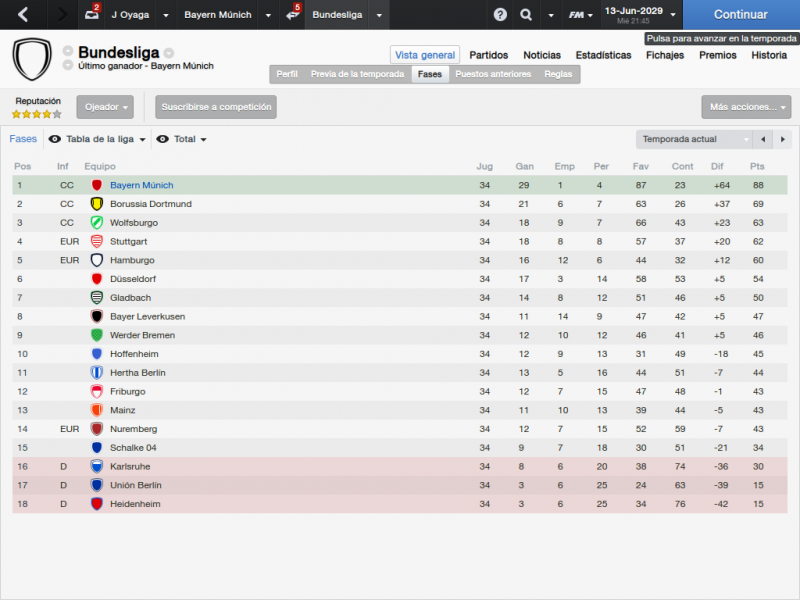This screenshot has width=800, height=600.
Task: Click the back navigation arrow
Action: coord(23,14)
